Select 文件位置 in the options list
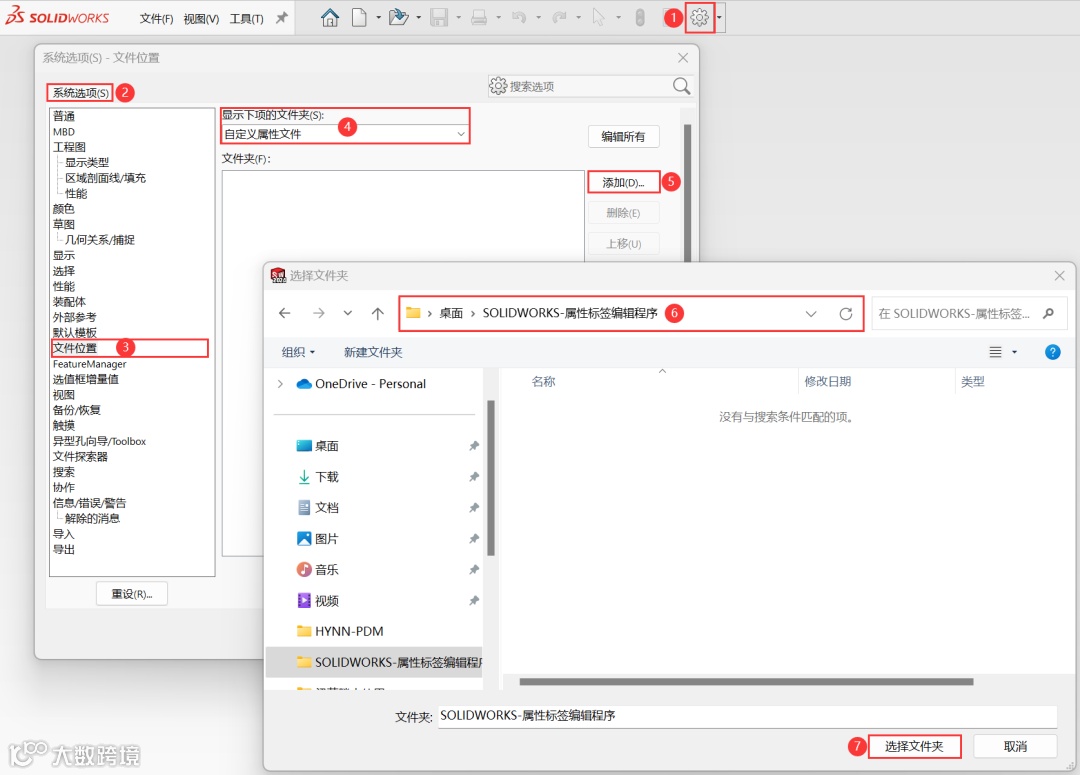The height and width of the screenshot is (775, 1080). pyautogui.click(x=75, y=348)
